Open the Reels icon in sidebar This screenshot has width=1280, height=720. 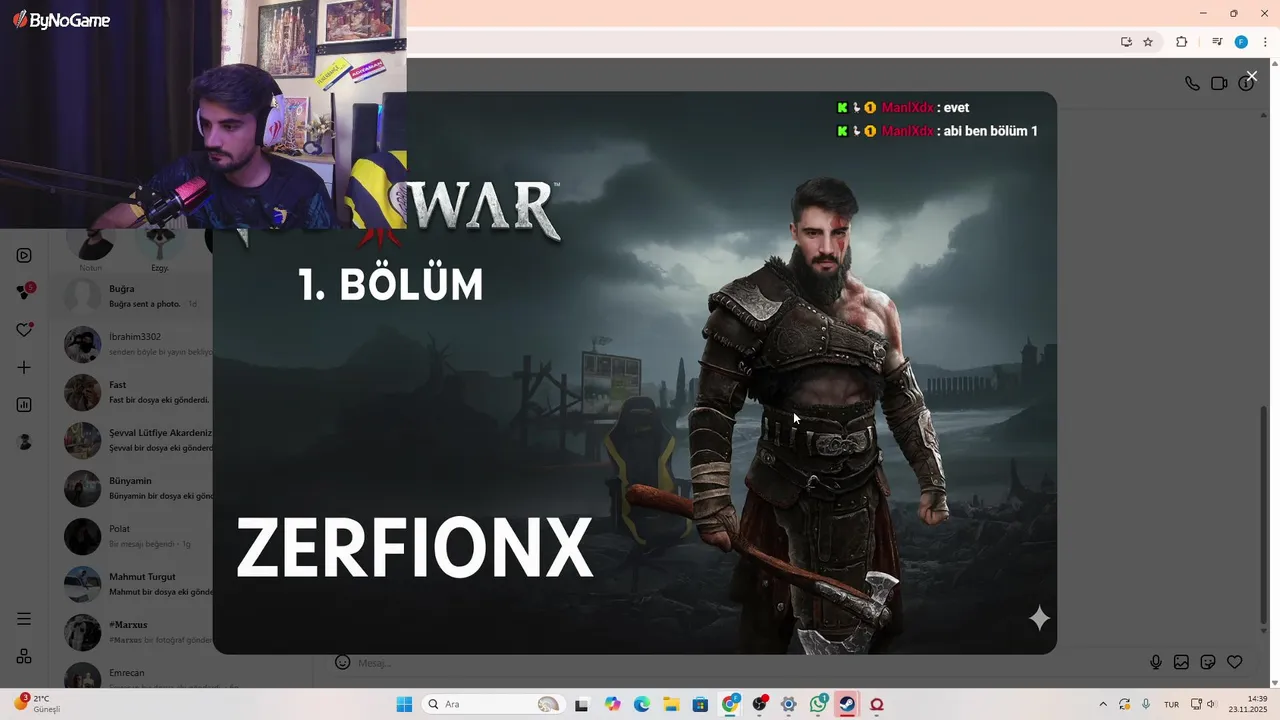click(24, 255)
